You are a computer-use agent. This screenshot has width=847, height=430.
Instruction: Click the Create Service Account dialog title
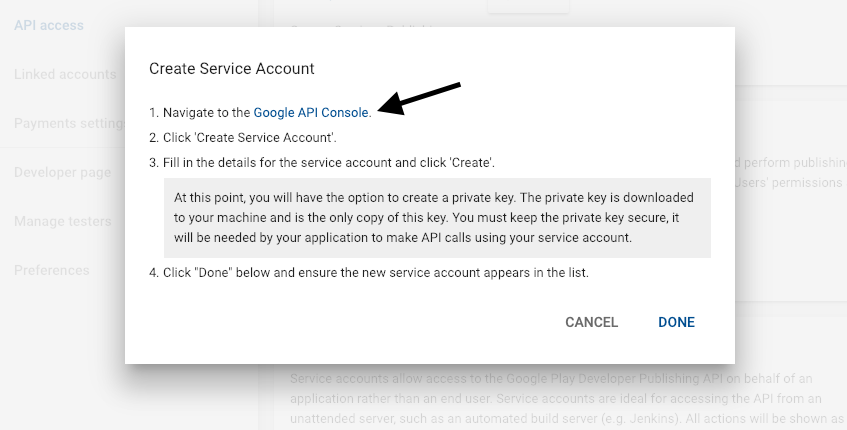point(232,69)
